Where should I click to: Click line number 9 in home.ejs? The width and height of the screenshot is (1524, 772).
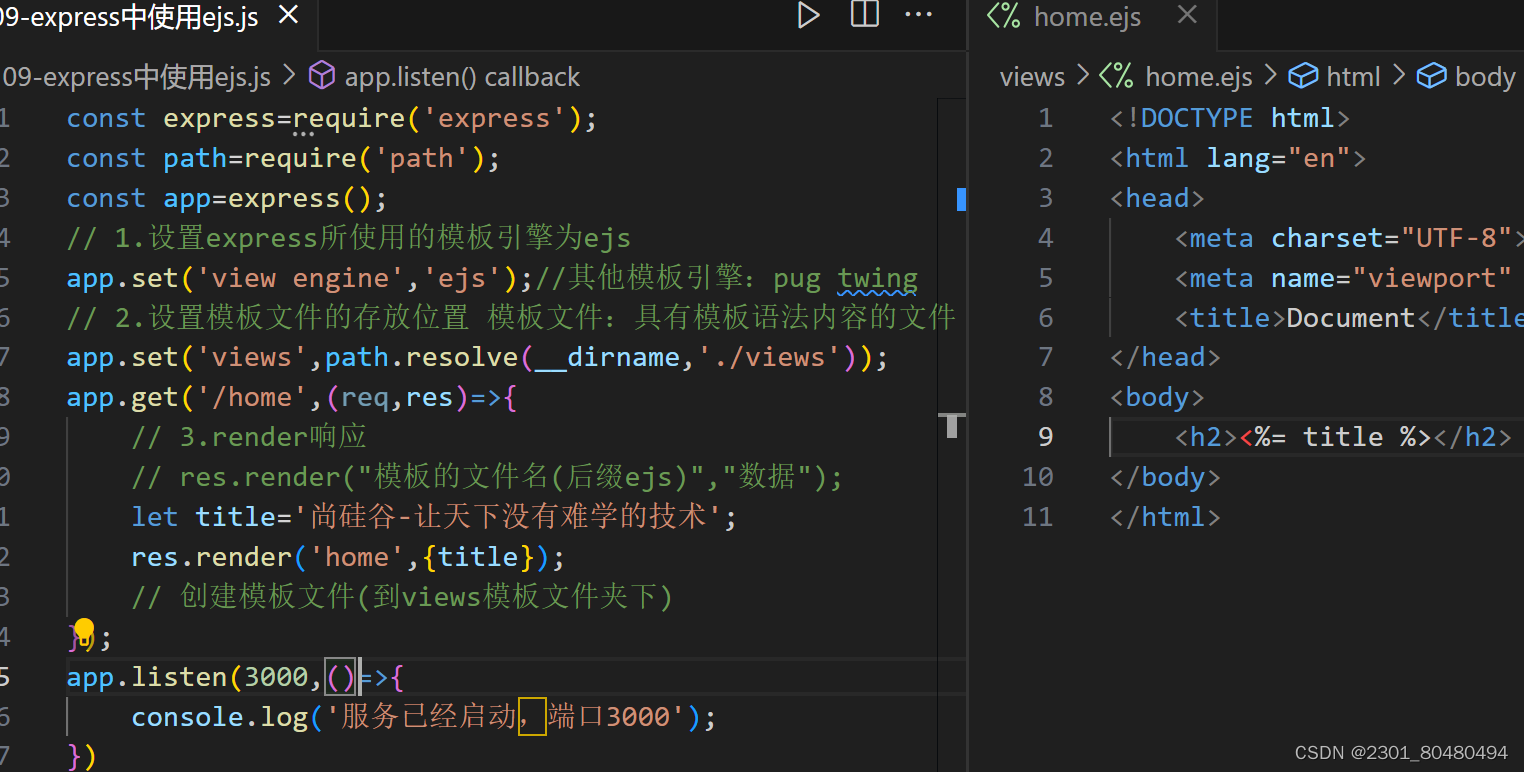click(1045, 437)
